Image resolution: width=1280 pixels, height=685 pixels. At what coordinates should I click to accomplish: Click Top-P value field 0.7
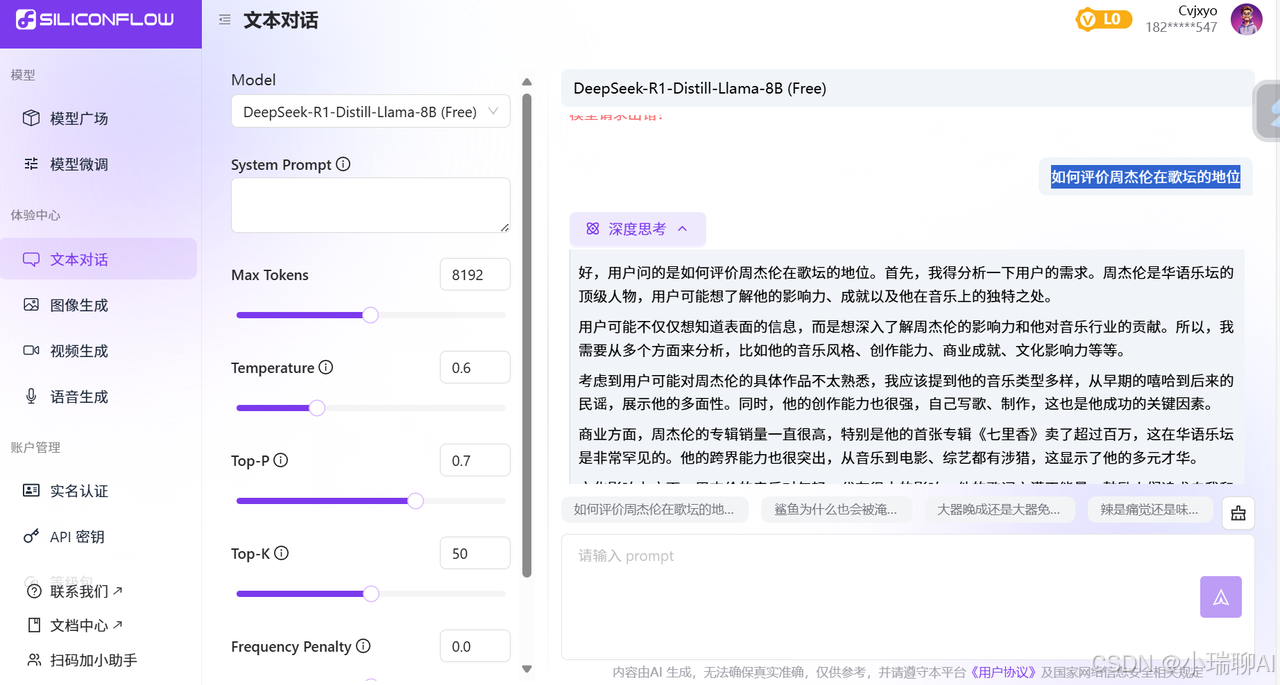tap(475, 461)
